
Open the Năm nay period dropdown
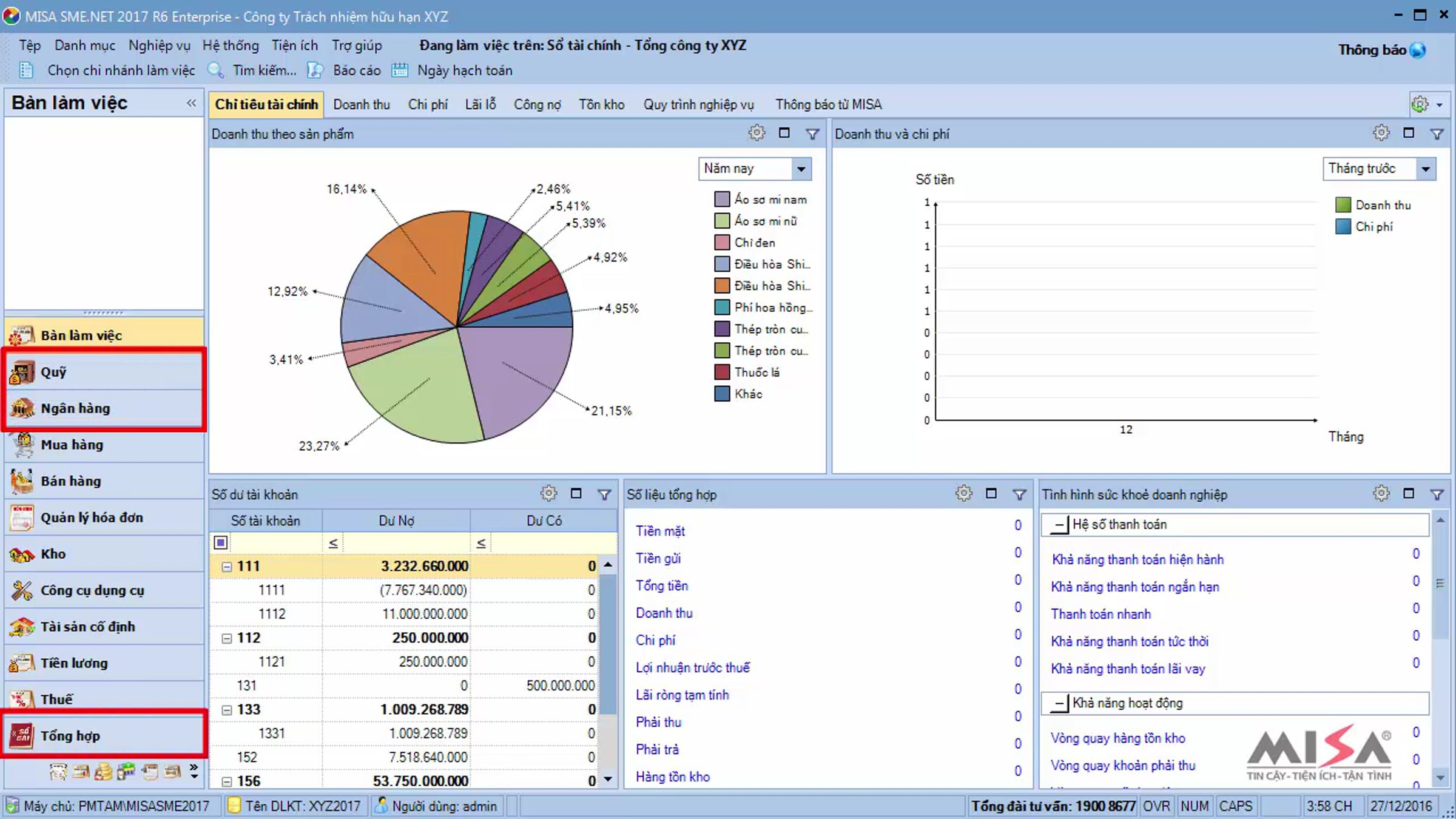pyautogui.click(x=801, y=169)
